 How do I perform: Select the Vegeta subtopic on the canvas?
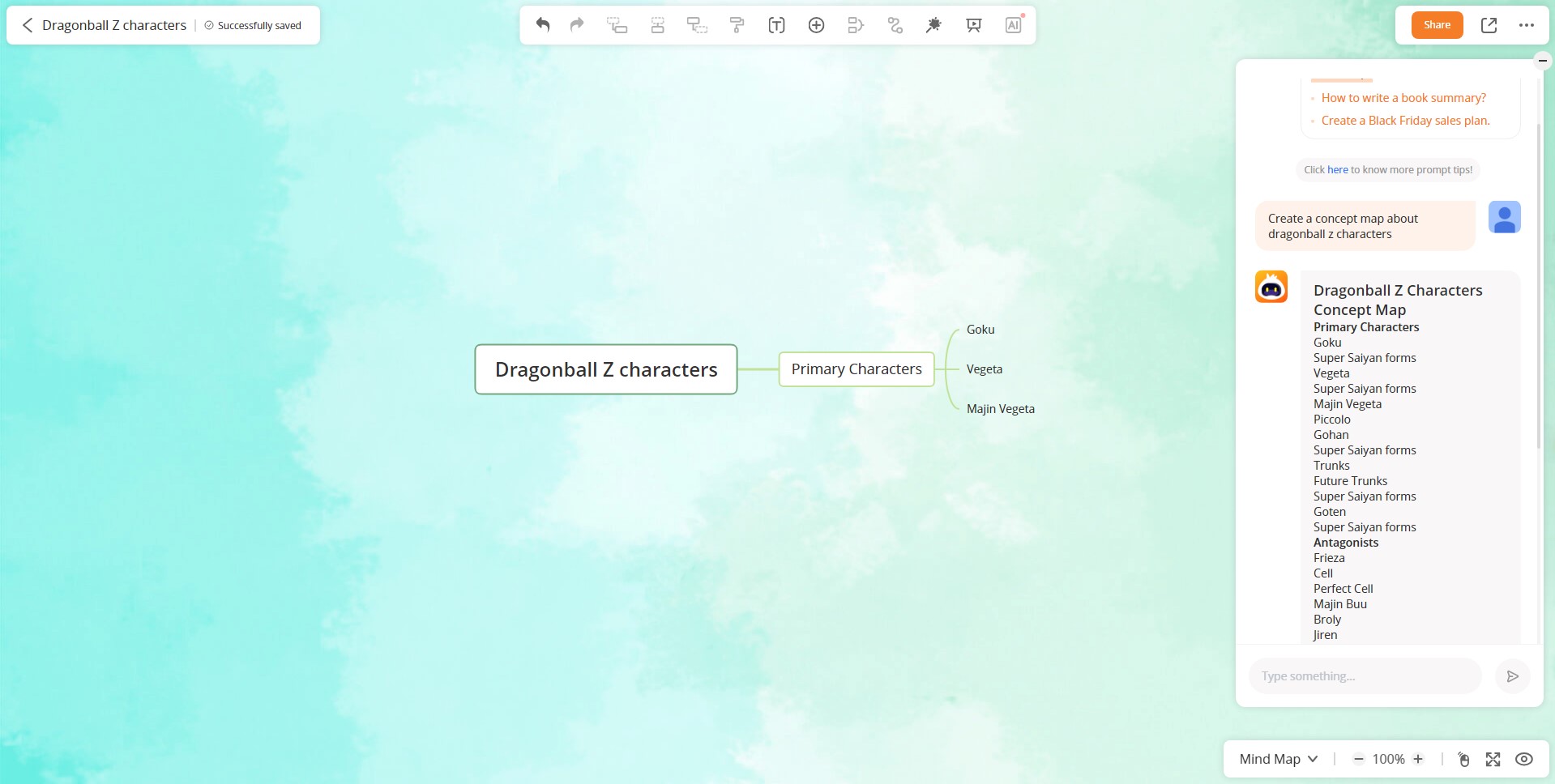point(985,369)
